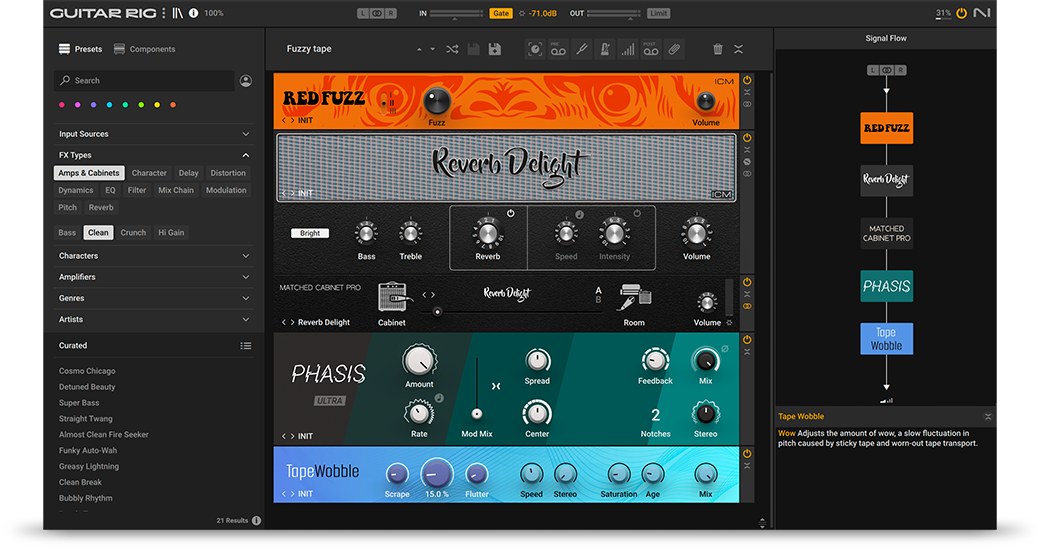The width and height of the screenshot is (1040, 550).
Task: Expand the Amplifiers section
Action: (x=154, y=277)
